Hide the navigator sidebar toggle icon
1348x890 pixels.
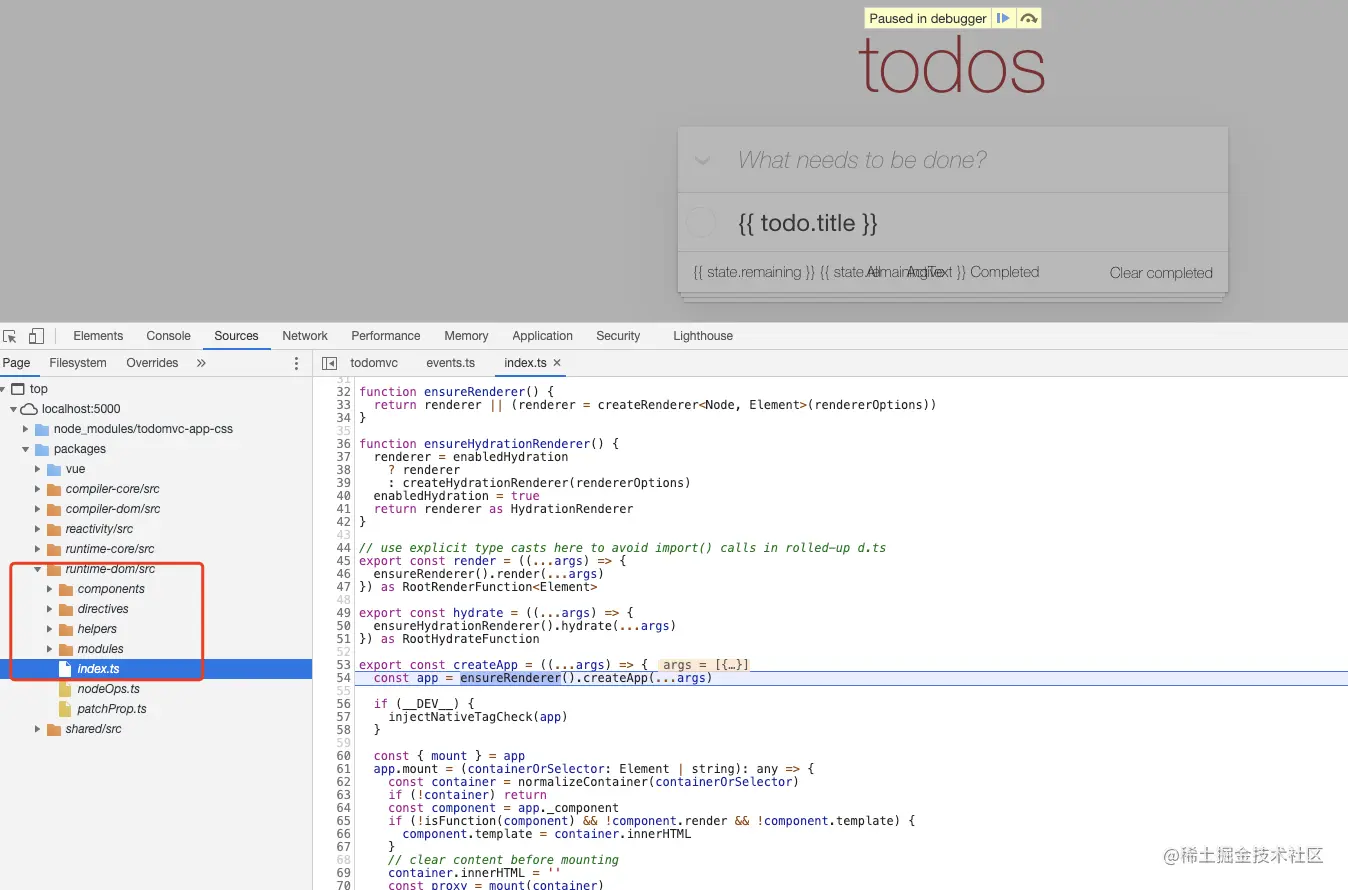tap(329, 363)
